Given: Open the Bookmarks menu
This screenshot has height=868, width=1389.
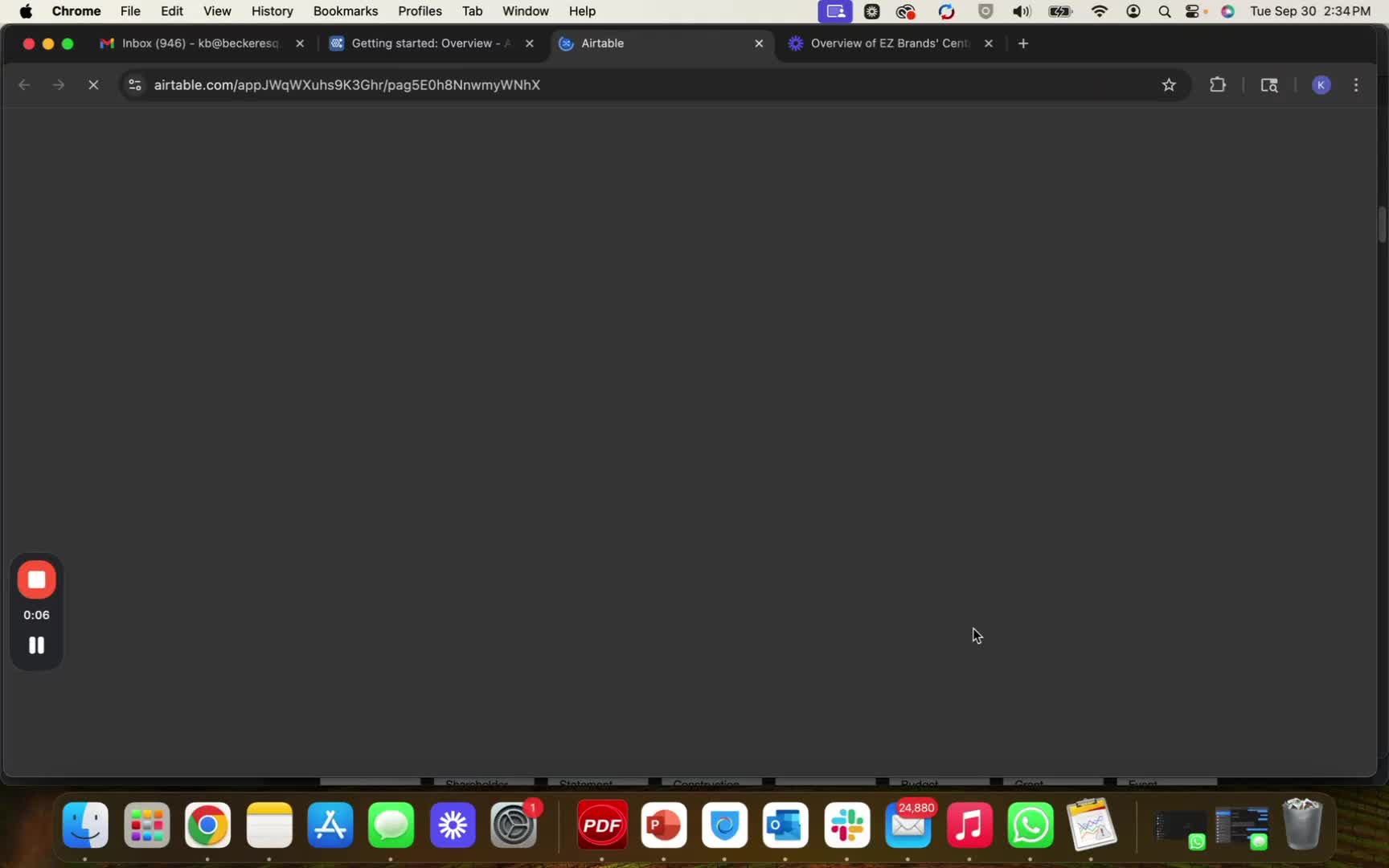Looking at the screenshot, I should [345, 11].
